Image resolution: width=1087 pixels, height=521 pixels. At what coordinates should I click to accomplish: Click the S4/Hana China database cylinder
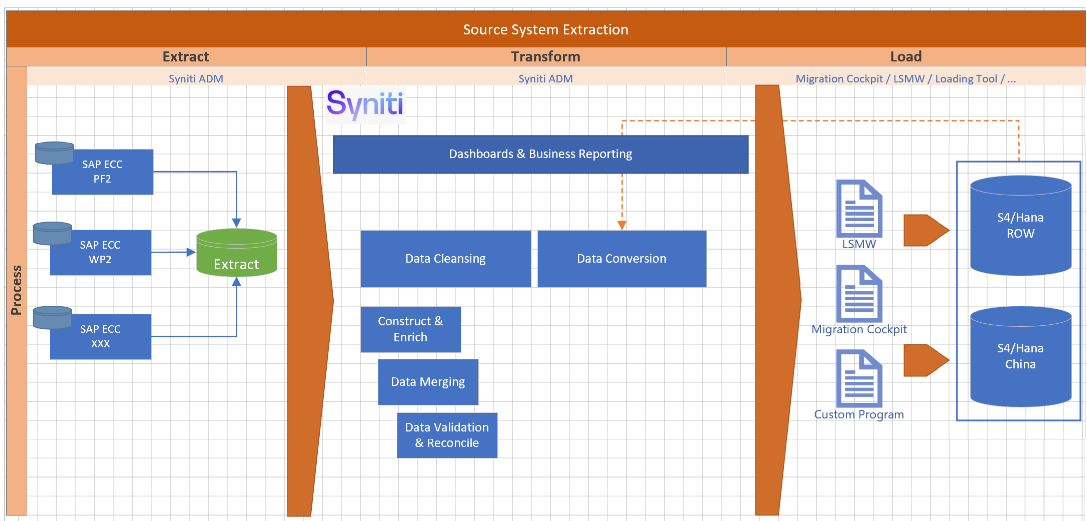pos(1020,356)
